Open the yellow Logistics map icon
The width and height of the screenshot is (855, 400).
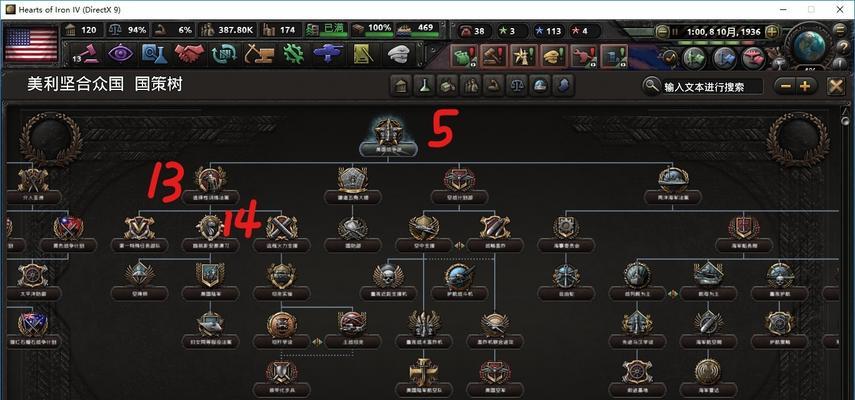(363, 53)
